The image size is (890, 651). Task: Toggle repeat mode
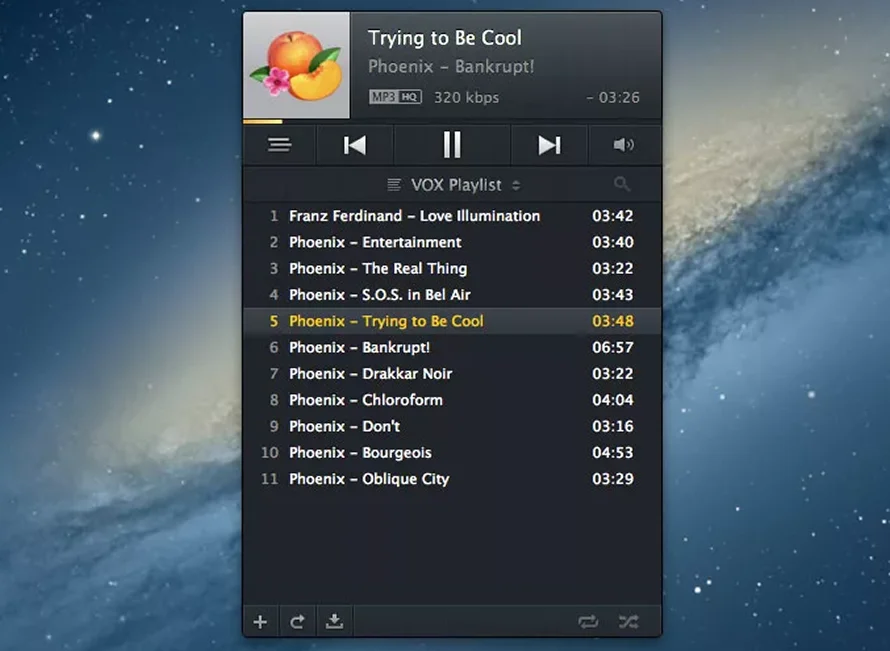[588, 622]
